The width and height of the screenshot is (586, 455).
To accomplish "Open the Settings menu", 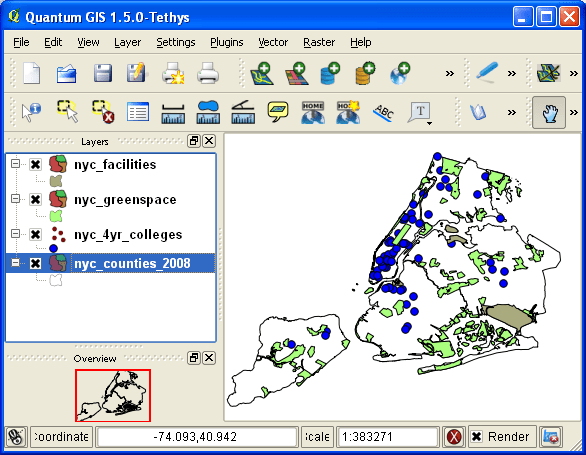I will [176, 42].
